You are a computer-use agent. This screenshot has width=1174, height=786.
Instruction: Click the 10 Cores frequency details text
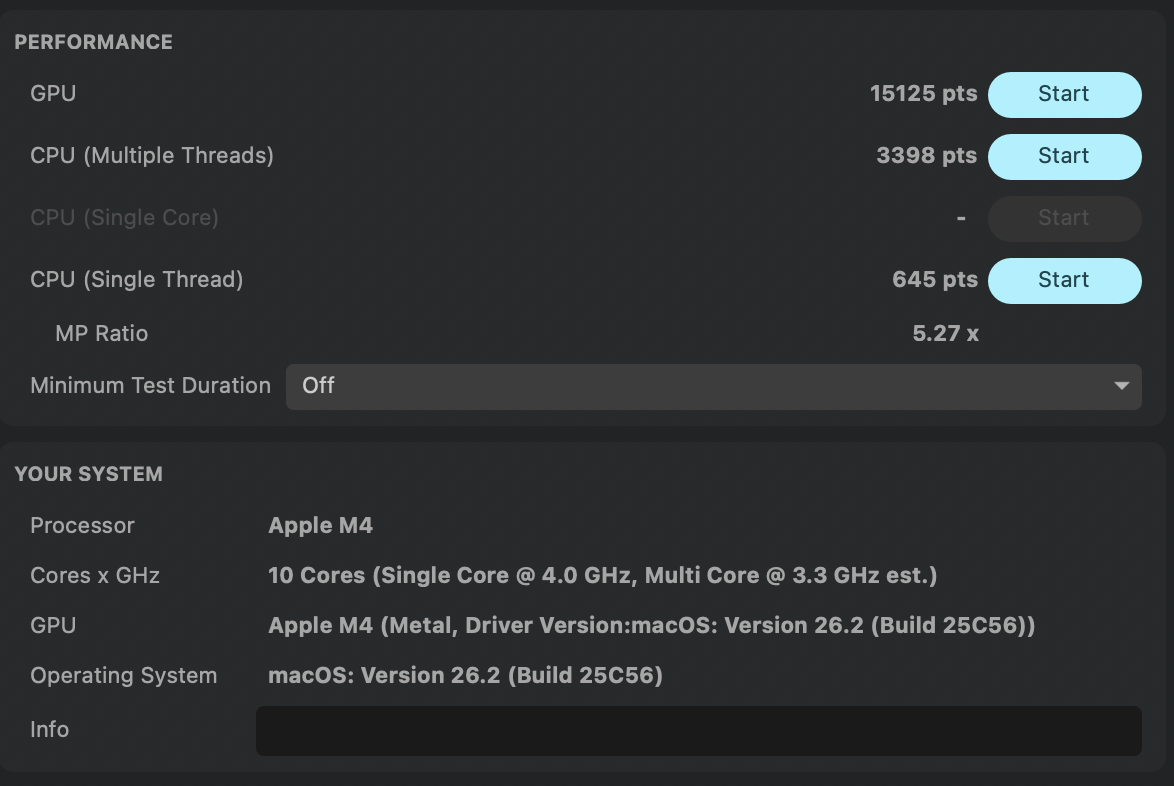602,576
